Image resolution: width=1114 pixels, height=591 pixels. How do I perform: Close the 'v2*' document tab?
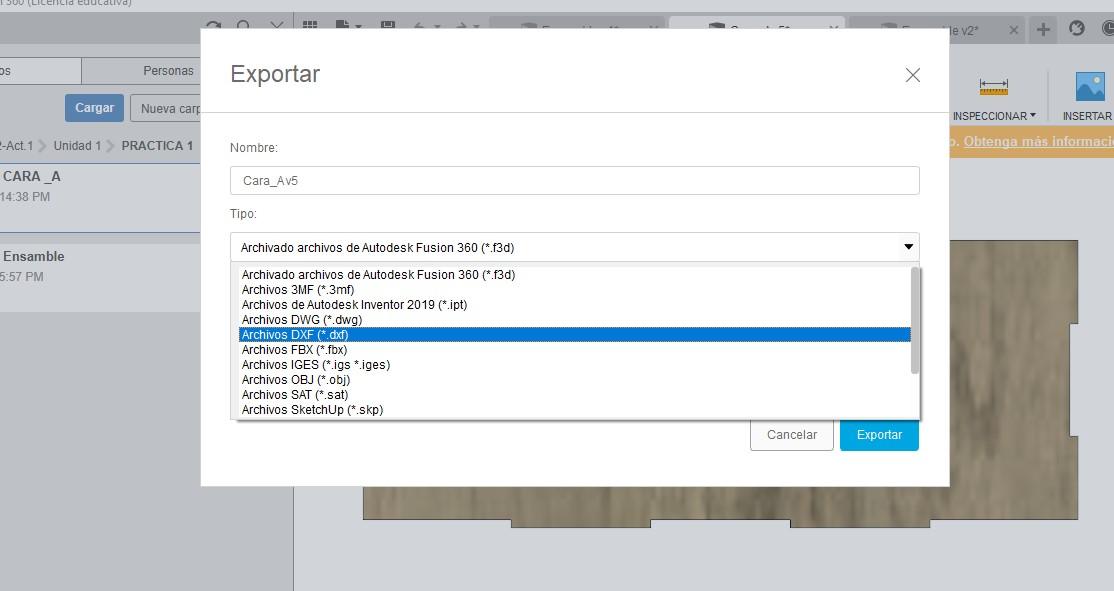tap(1014, 30)
